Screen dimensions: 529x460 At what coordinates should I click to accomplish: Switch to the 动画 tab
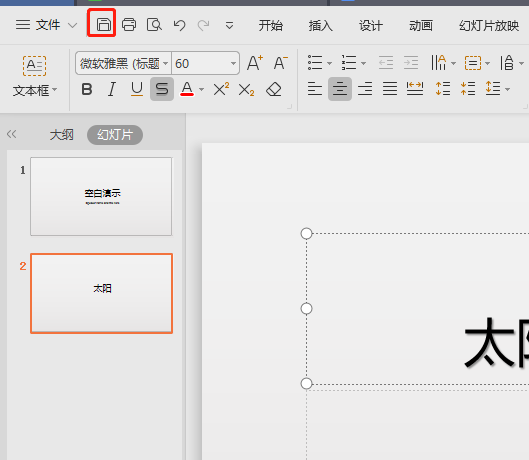tap(421, 25)
